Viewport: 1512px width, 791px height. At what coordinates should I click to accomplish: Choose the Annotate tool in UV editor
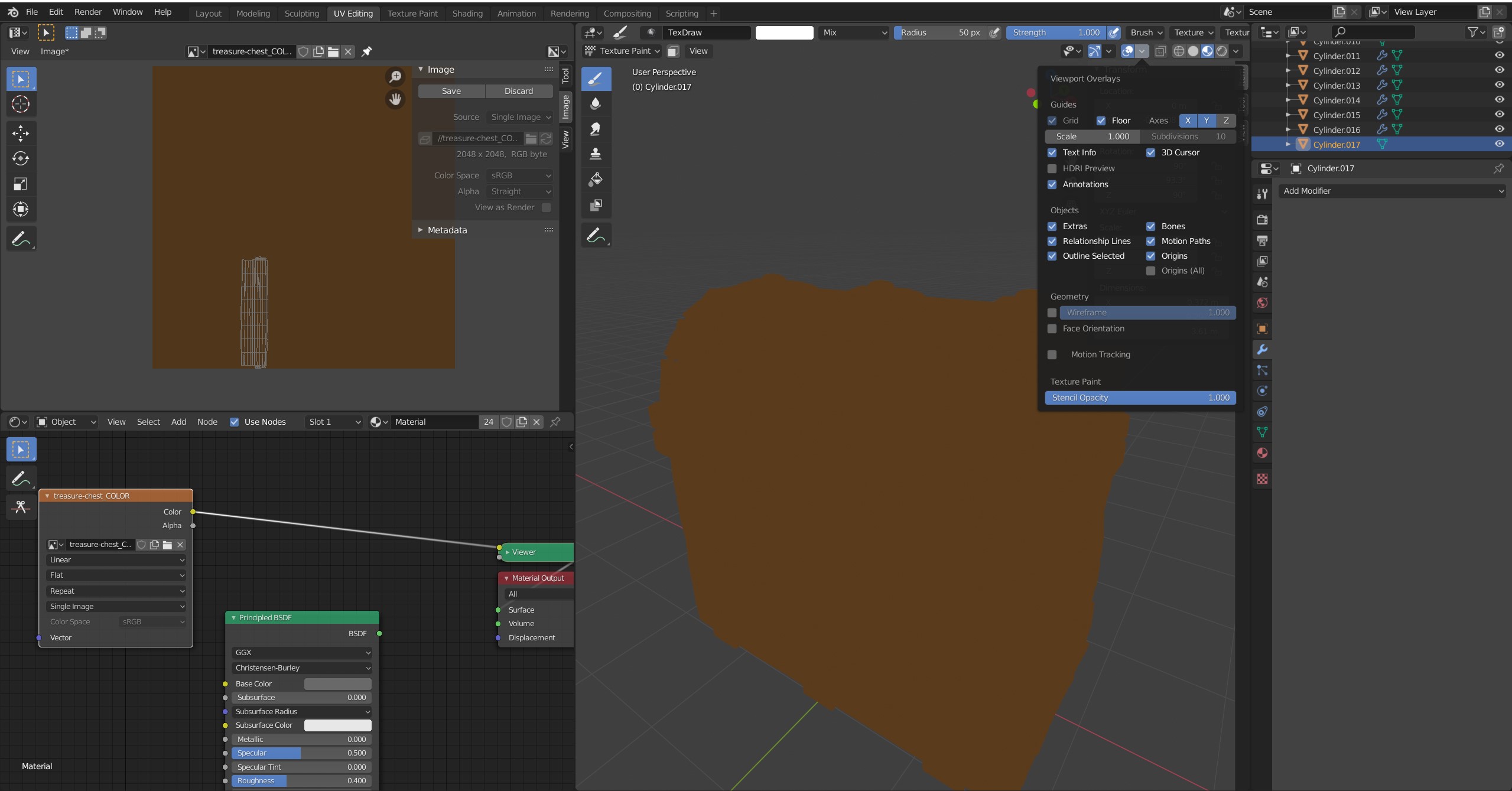coord(21,239)
